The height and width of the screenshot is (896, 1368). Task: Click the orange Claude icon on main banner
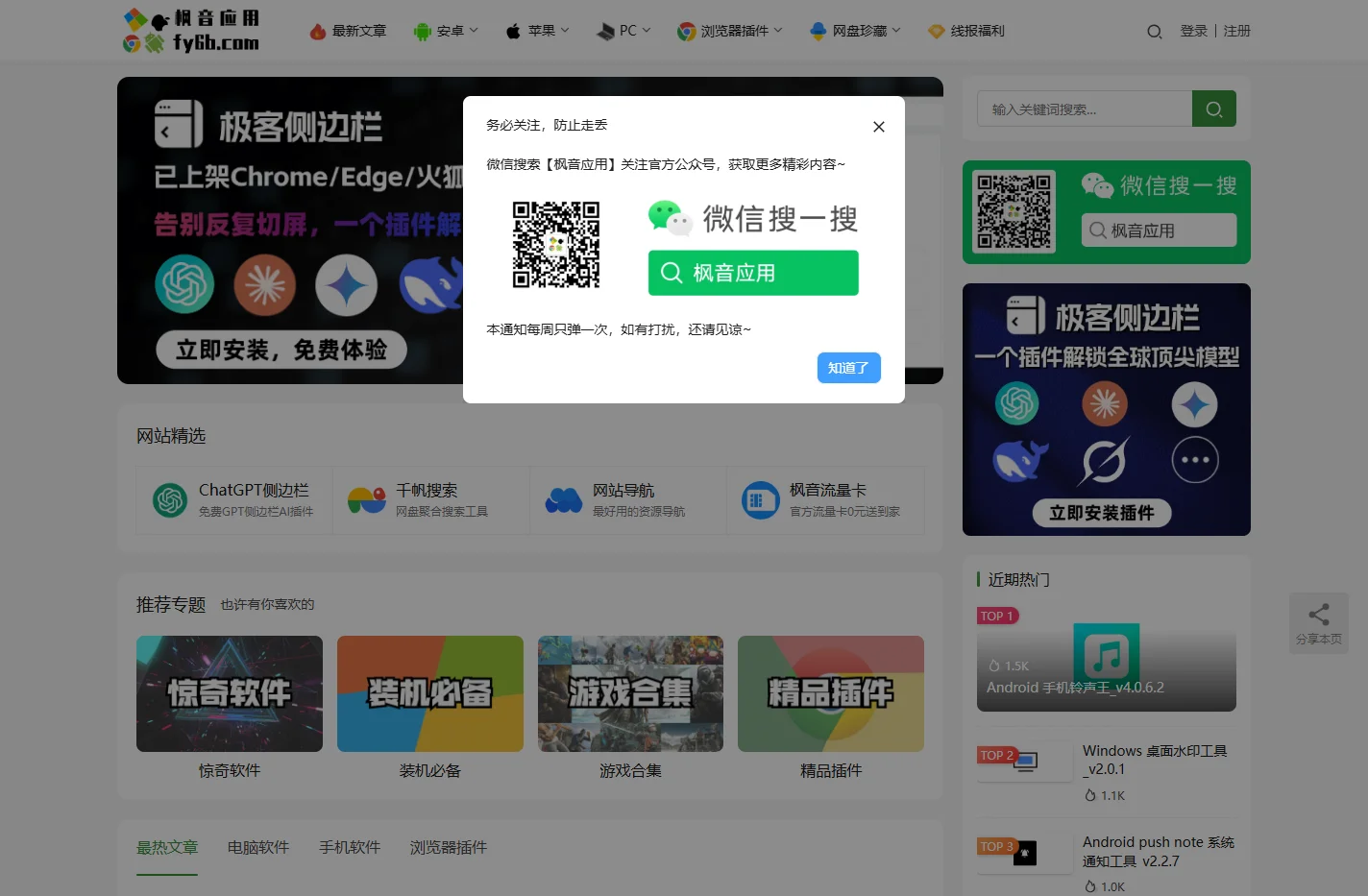(x=265, y=285)
